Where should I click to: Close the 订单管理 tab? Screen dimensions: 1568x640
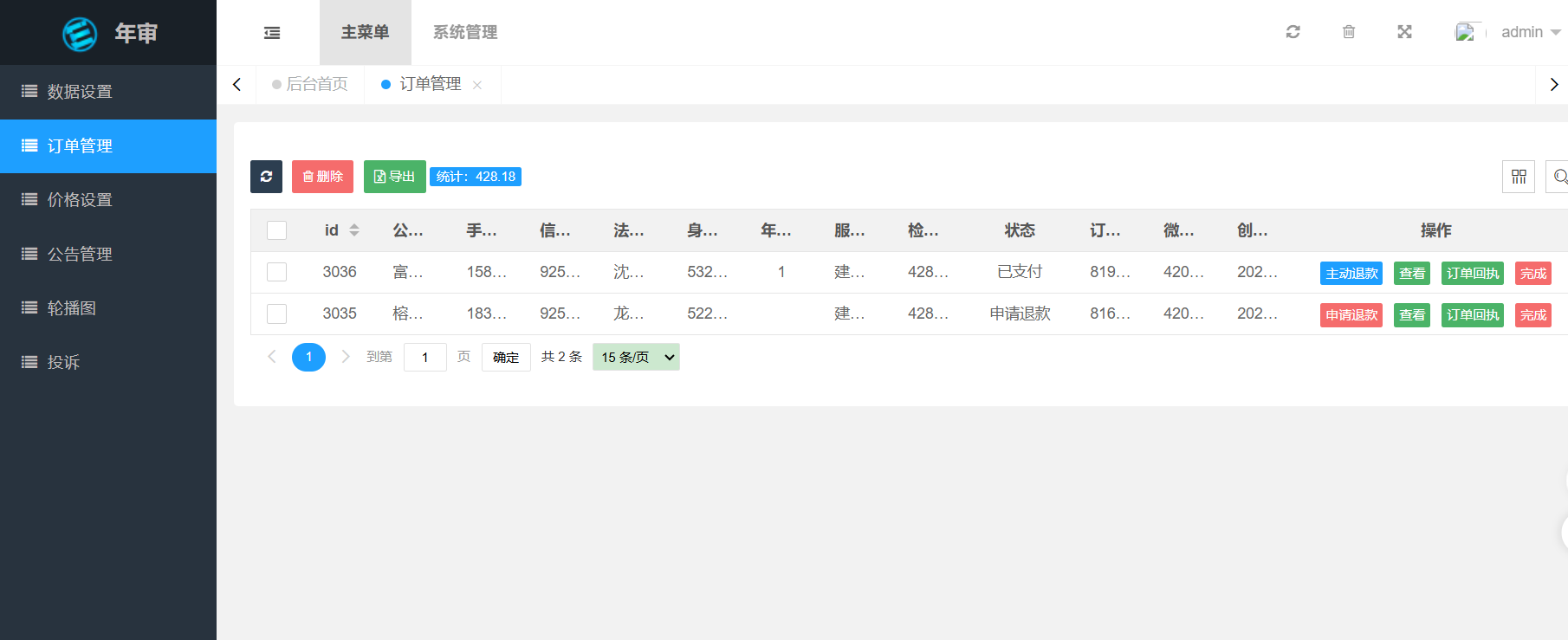click(477, 85)
